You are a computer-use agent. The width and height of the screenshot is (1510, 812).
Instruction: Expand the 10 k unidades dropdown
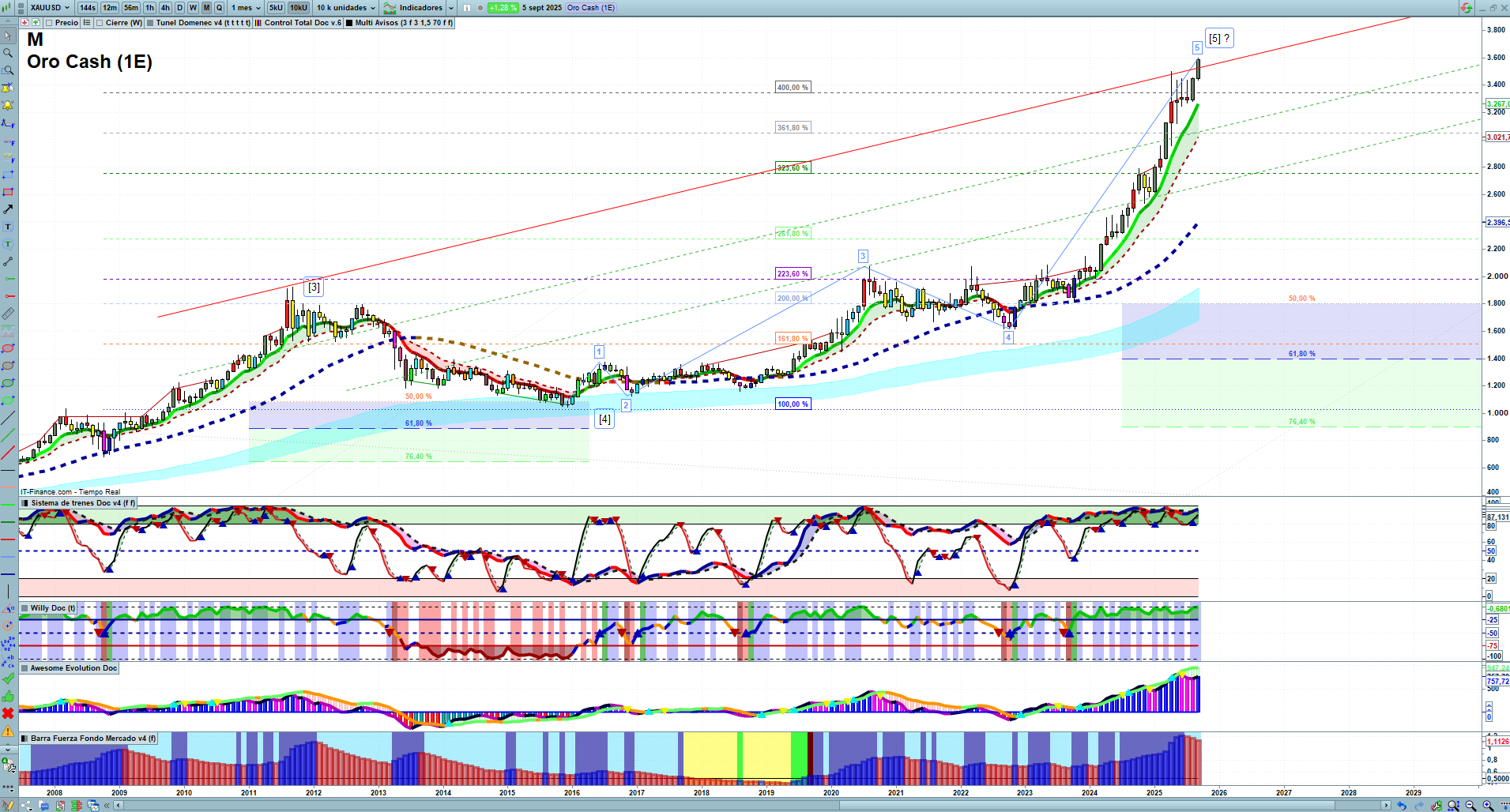coord(346,8)
